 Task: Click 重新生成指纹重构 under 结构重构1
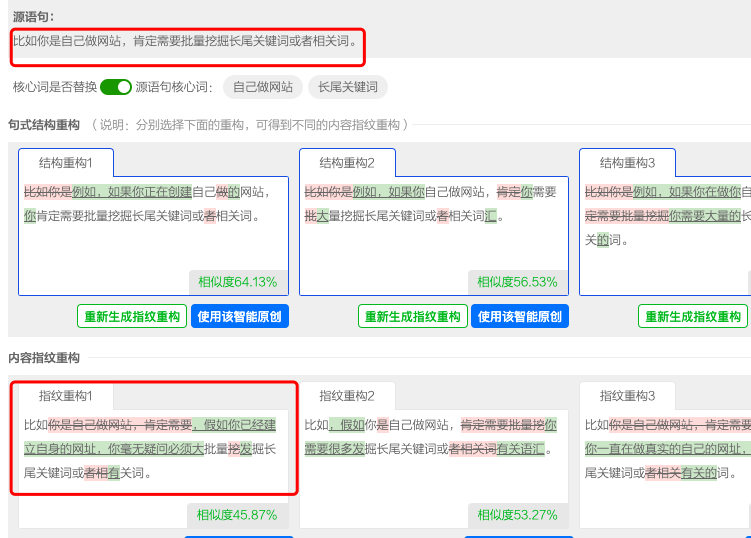(x=132, y=316)
